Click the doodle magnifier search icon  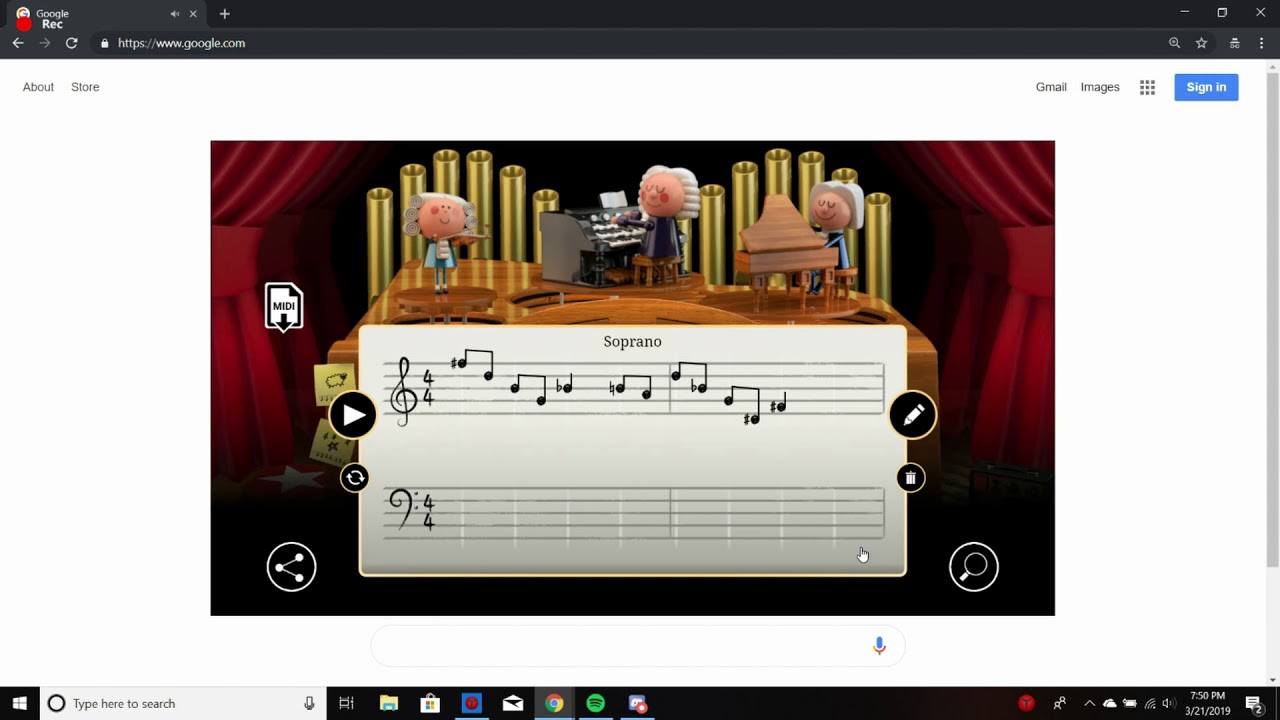click(974, 567)
